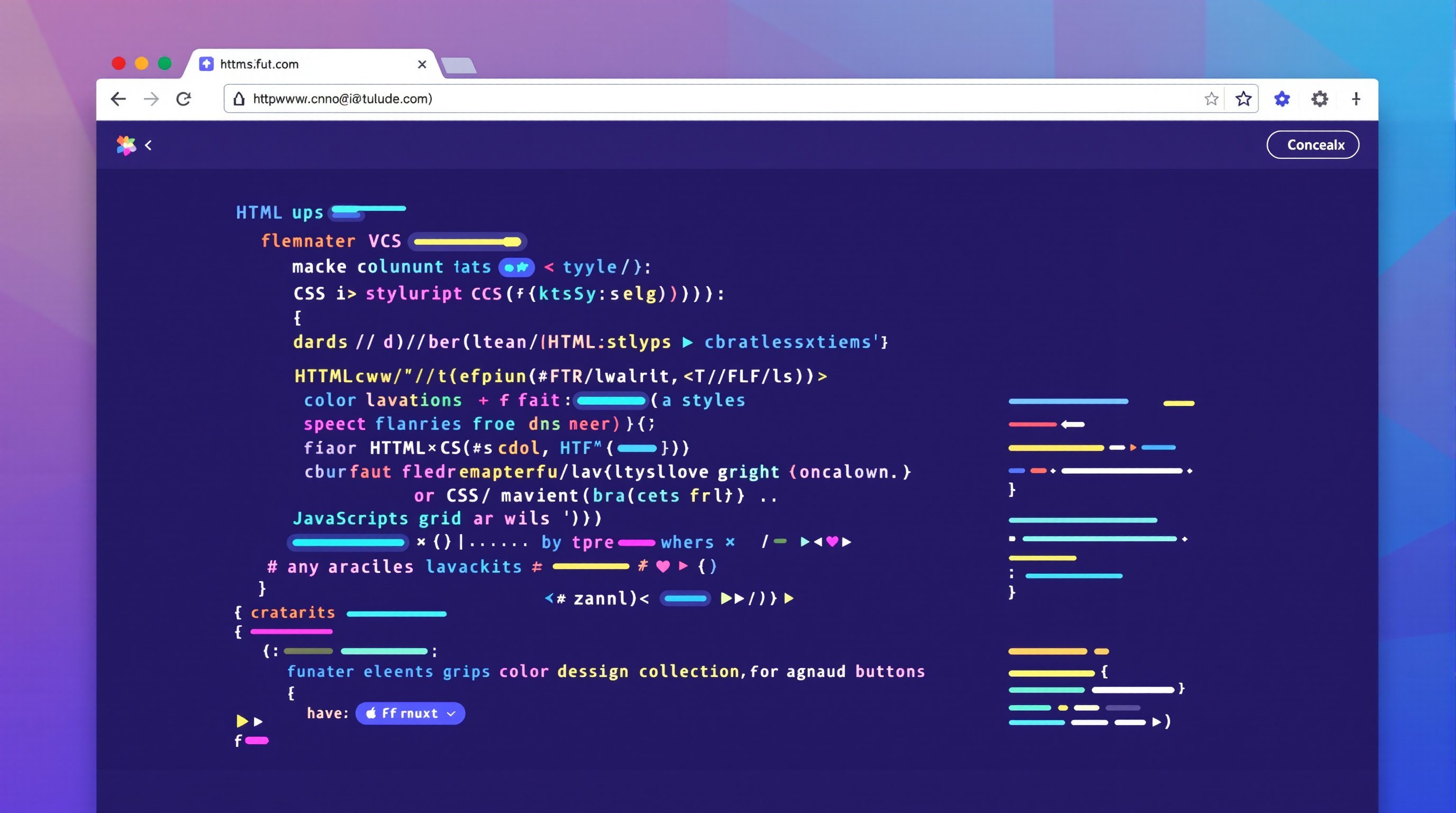Reload the current page
The height and width of the screenshot is (813, 1456).
pyautogui.click(x=184, y=99)
